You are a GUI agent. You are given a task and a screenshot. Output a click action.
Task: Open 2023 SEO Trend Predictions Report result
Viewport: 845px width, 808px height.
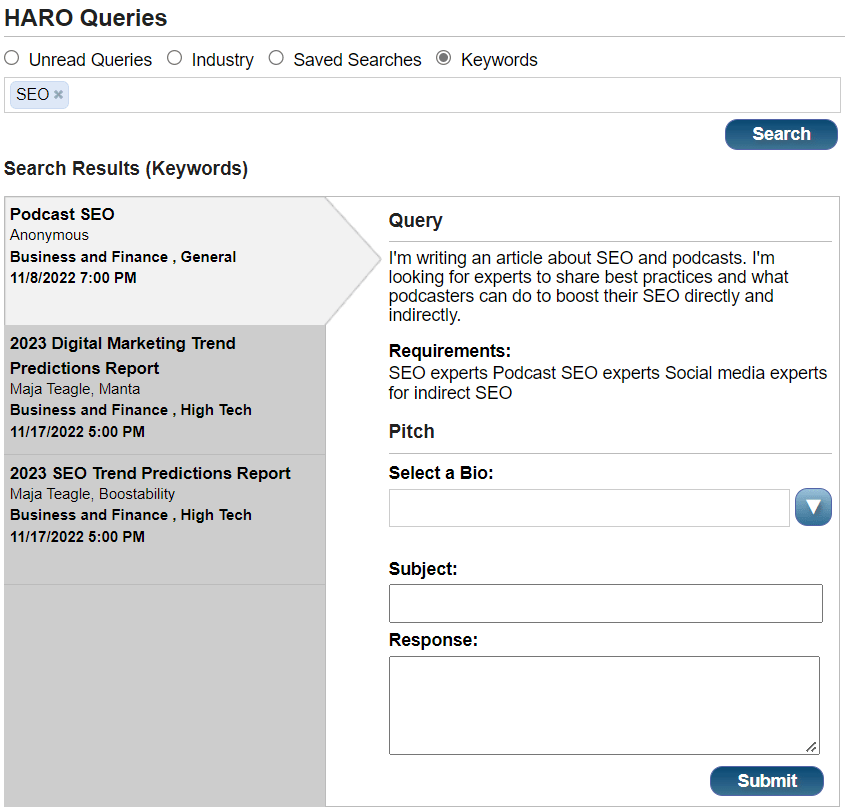pos(165,520)
